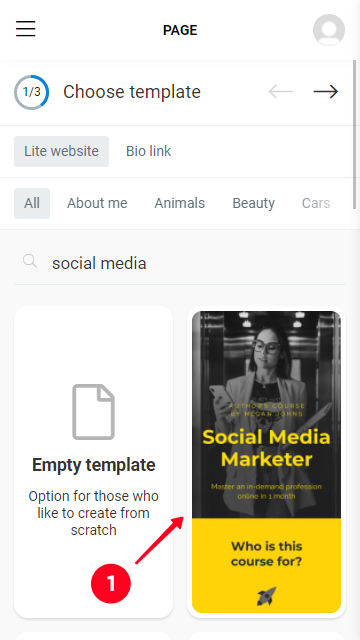Filter templates by Animals category

tap(180, 203)
